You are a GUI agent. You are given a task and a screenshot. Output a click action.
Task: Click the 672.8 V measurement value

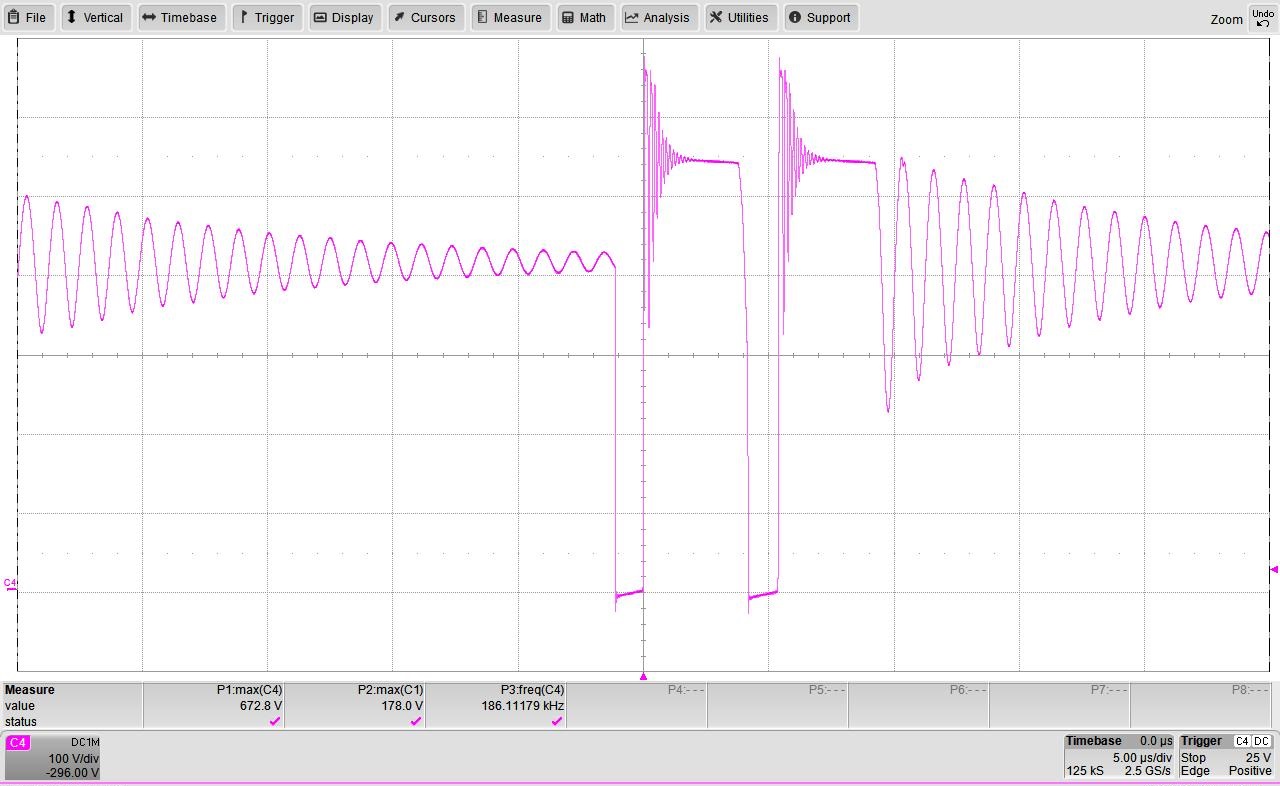(x=261, y=706)
